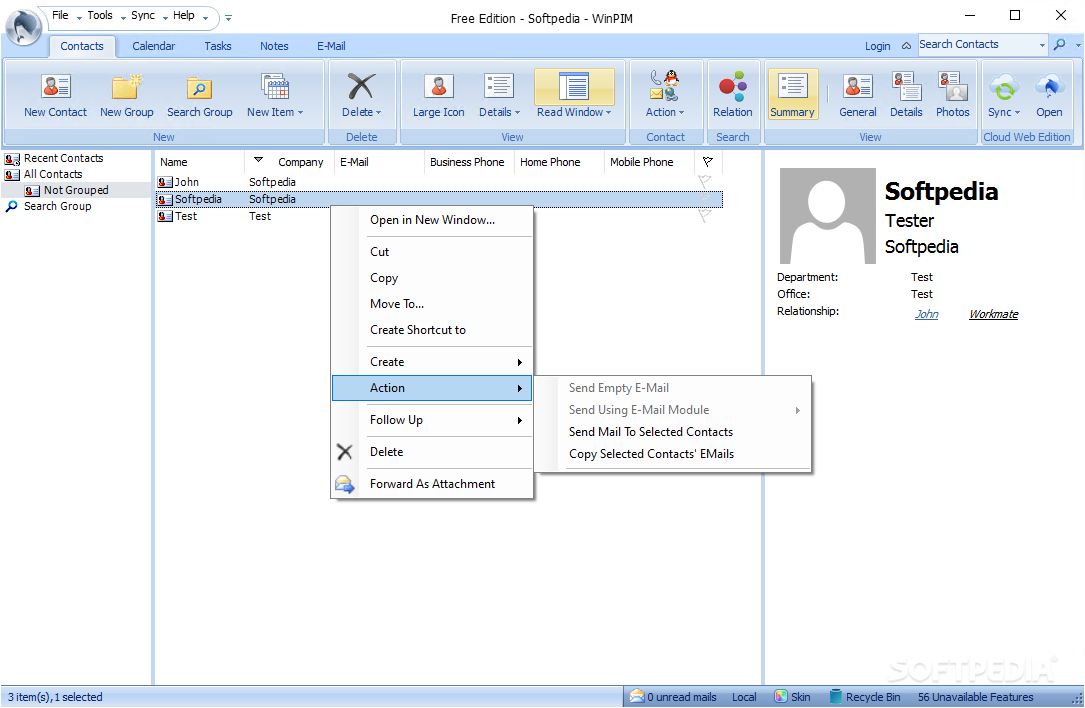Open the Notes tab
Screen dimensions: 1085x708
tap(274, 46)
